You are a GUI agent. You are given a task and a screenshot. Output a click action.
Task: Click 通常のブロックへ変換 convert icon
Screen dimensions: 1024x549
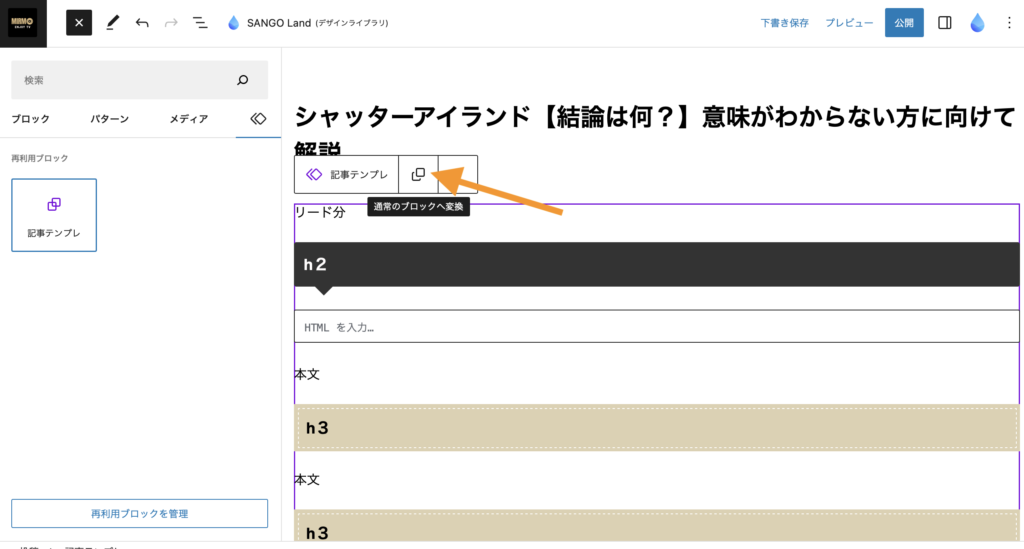pyautogui.click(x=418, y=174)
